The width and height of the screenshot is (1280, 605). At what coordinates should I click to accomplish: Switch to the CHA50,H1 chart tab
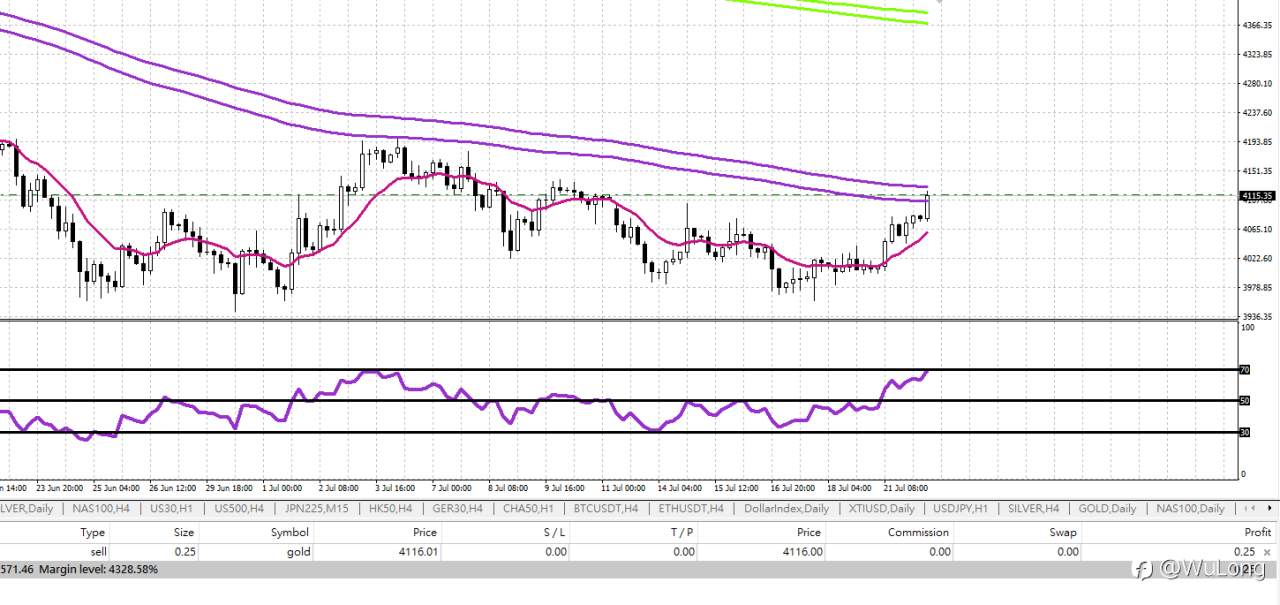pyautogui.click(x=527, y=508)
